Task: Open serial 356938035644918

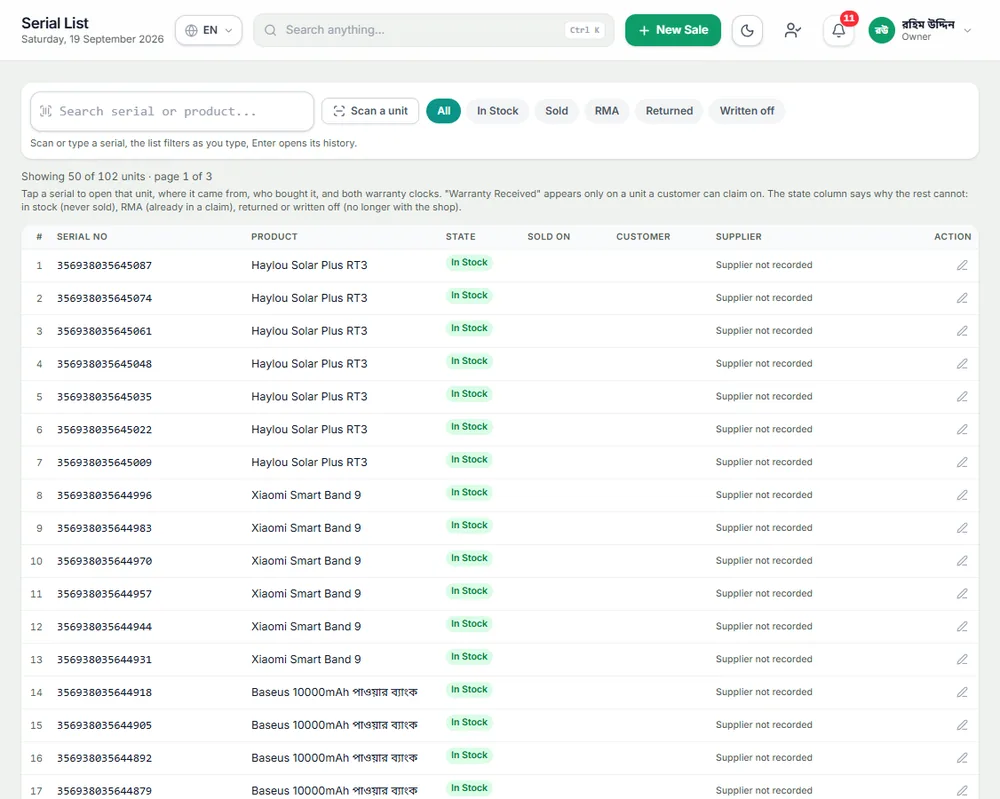Action: pos(105,692)
